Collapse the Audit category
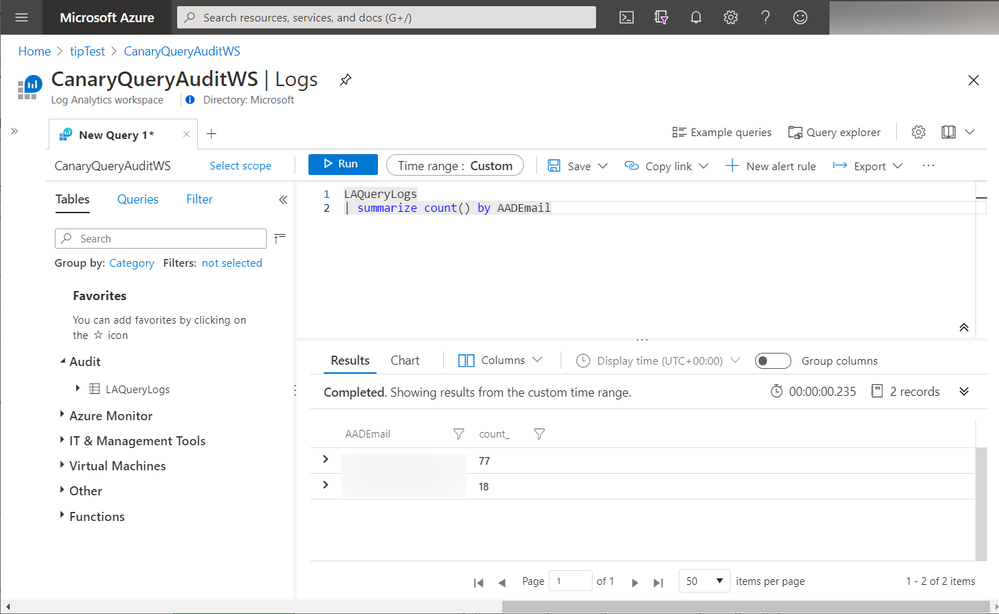 (x=62, y=361)
